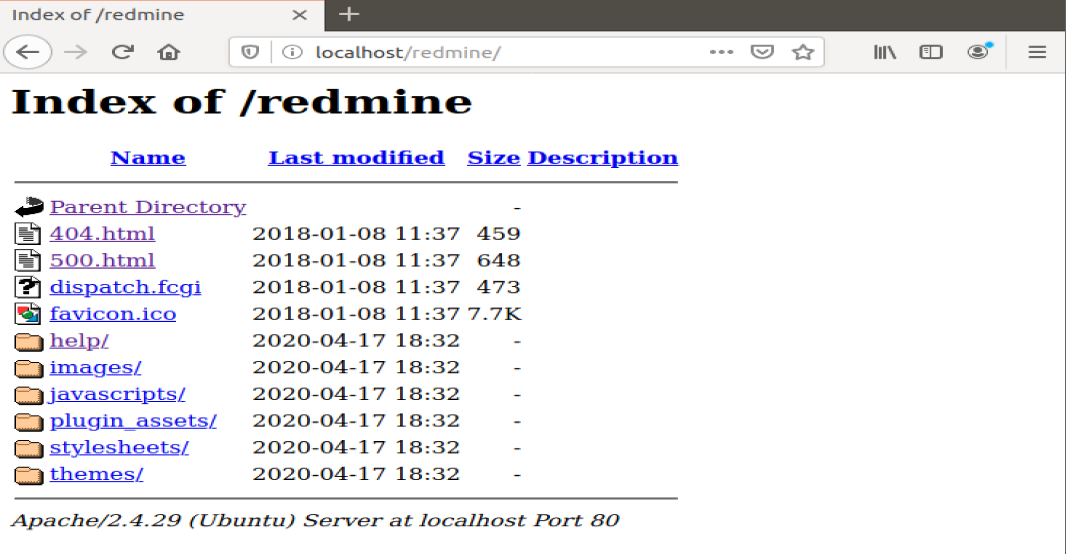Toggle the browser sidebar view

click(931, 52)
